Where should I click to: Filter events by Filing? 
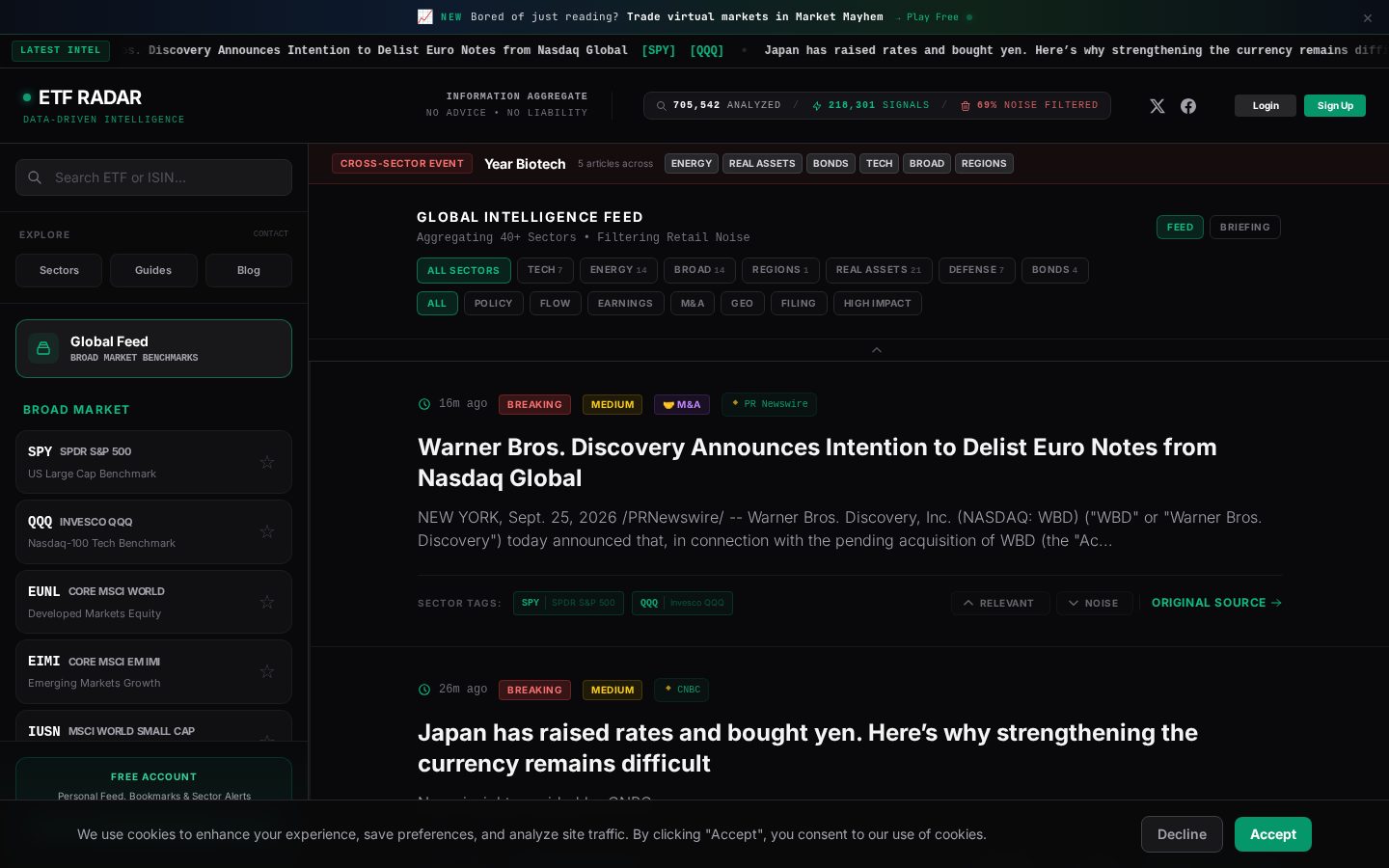pyautogui.click(x=799, y=304)
